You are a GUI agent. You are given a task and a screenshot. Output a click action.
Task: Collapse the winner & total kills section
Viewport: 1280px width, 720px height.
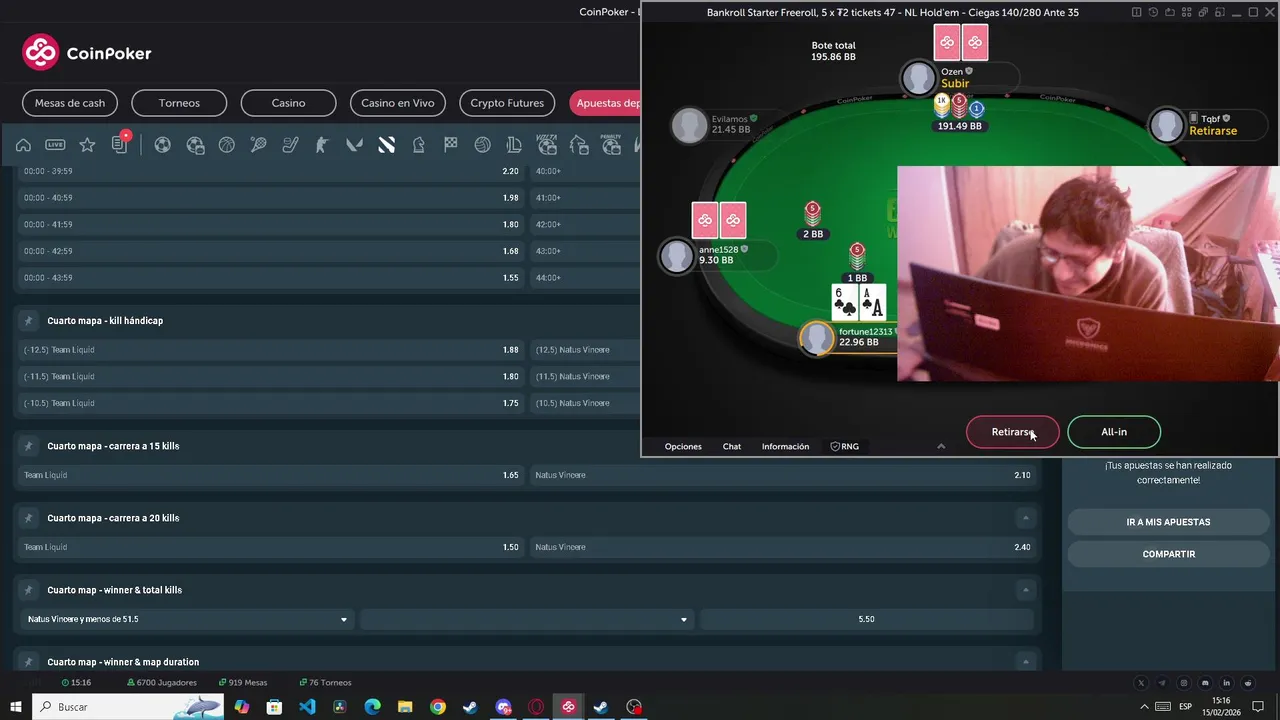(1025, 590)
